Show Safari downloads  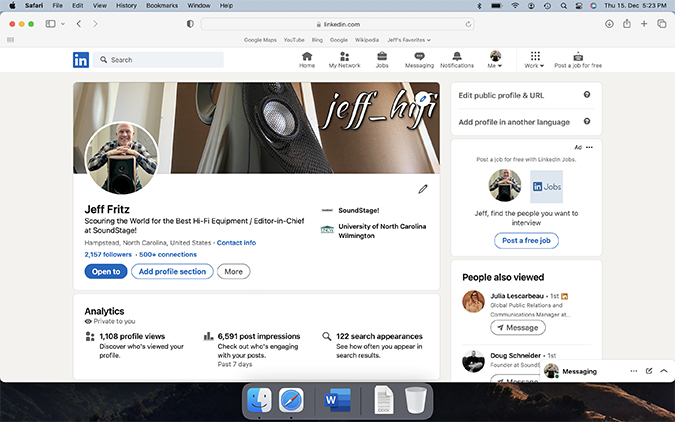(x=609, y=24)
